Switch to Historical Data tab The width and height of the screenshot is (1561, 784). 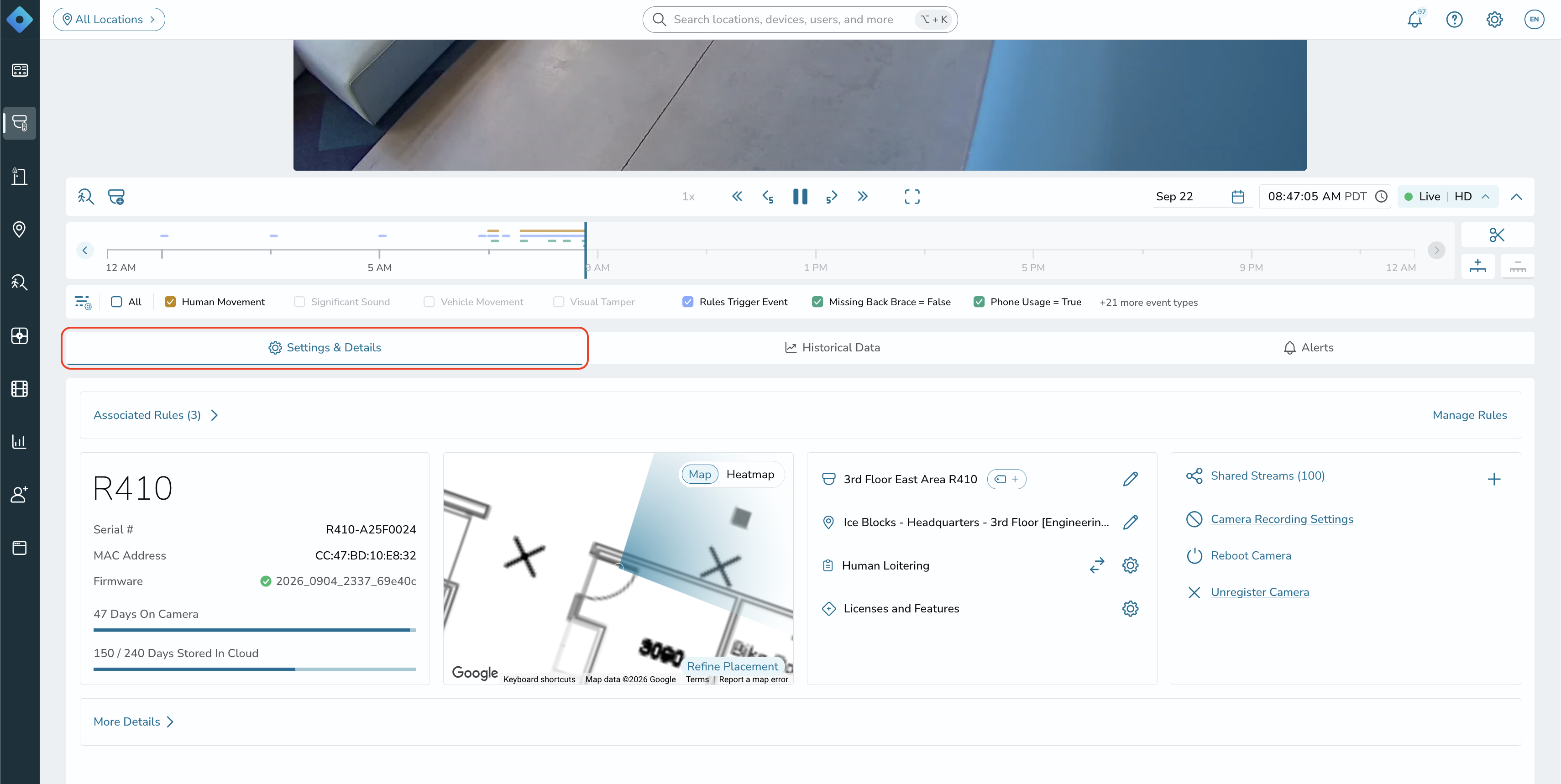click(832, 348)
